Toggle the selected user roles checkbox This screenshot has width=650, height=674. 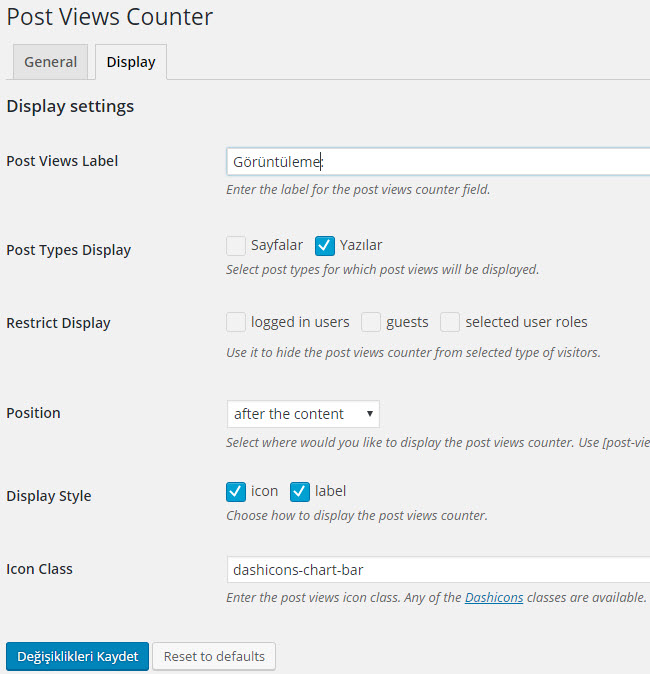pos(450,322)
